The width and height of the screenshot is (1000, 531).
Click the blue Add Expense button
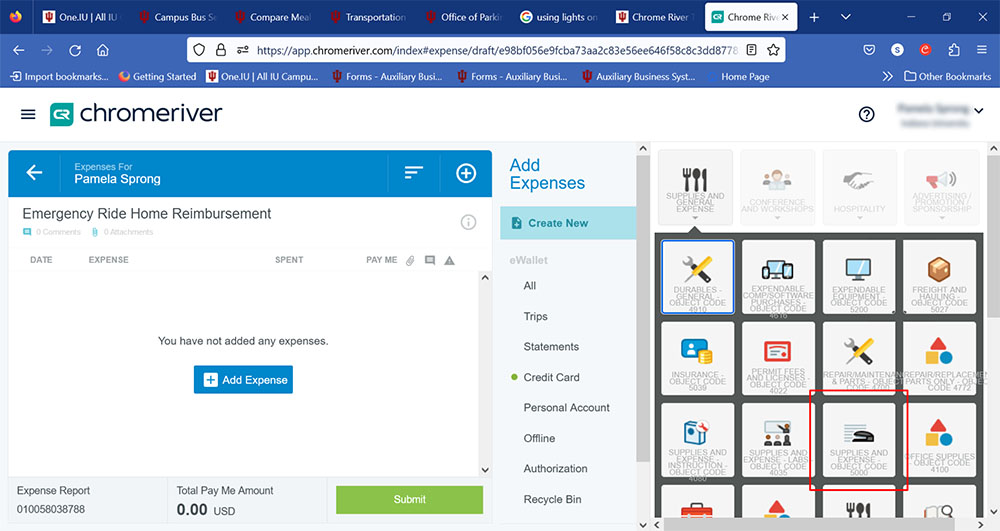243,379
